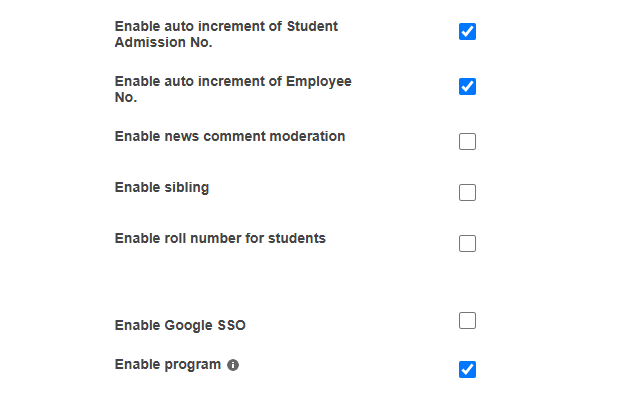The image size is (623, 404).
Task: Click the 'Enable news comment moderation' label text
Action: [x=230, y=136]
